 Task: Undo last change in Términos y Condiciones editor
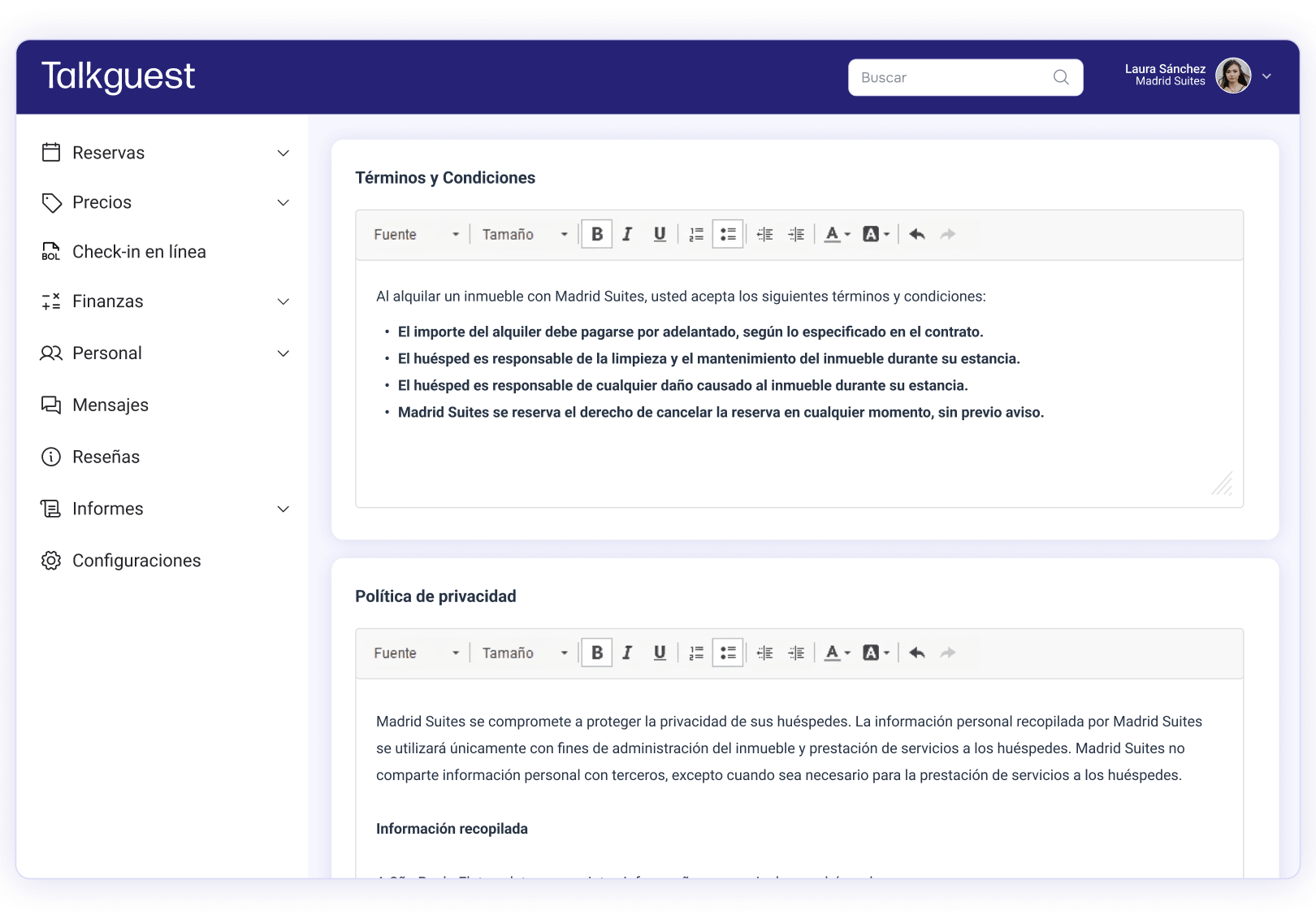tap(917, 234)
